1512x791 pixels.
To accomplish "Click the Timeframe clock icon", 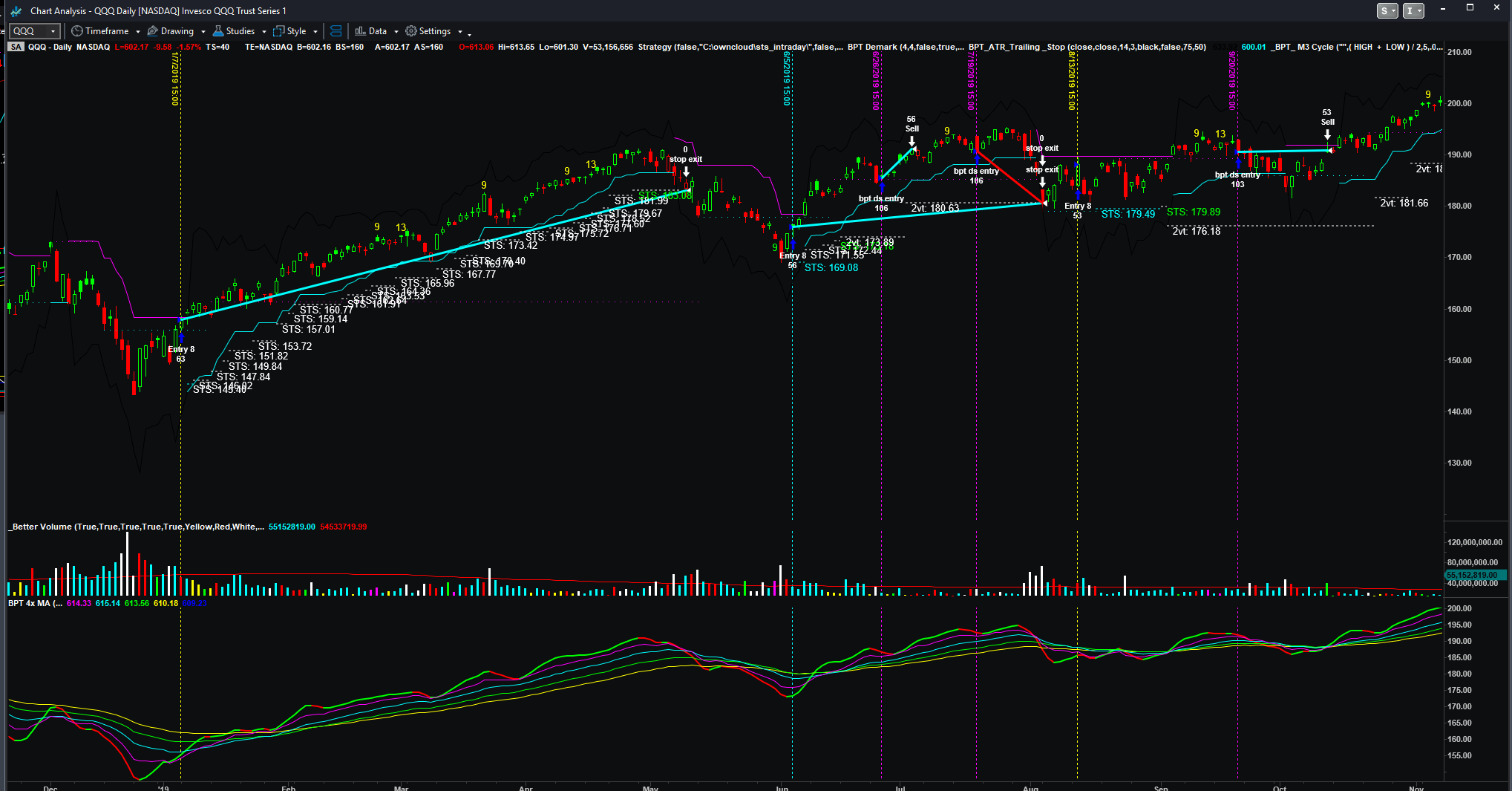I will point(76,31).
